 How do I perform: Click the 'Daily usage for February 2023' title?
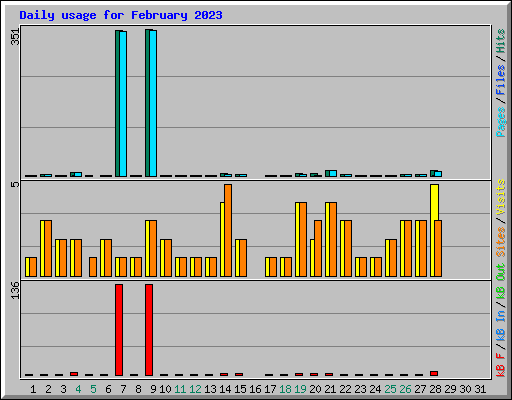click(121, 15)
